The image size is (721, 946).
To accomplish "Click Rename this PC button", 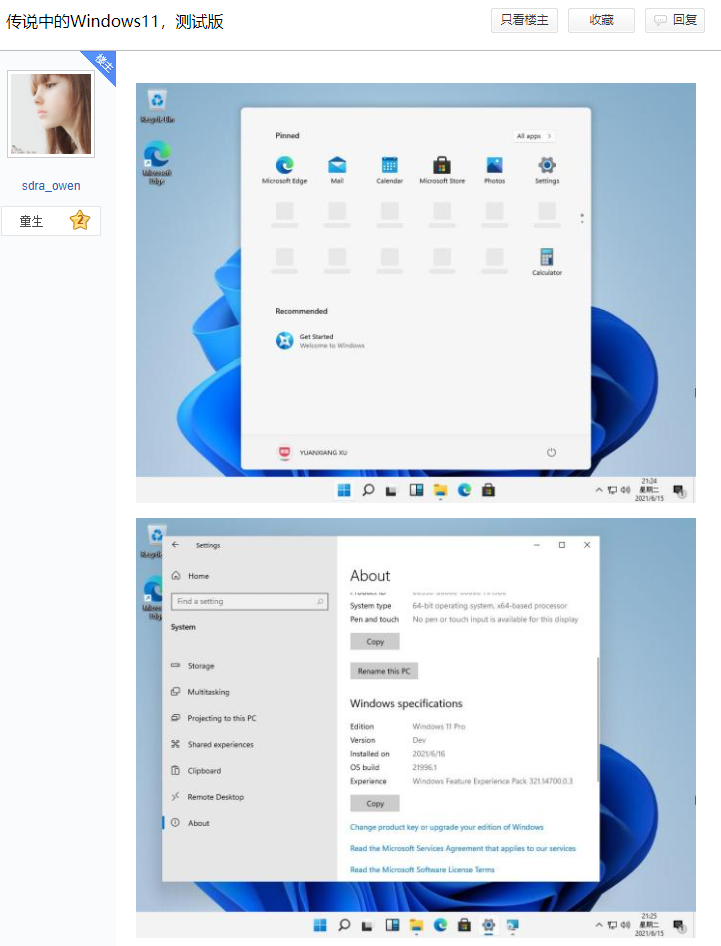I will 384,671.
